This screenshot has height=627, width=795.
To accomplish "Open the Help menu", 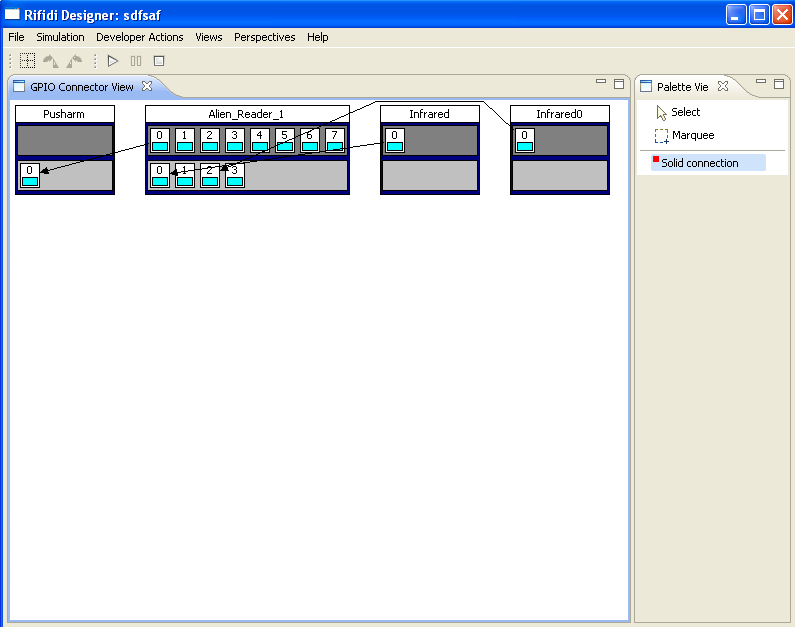I will pyautogui.click(x=318, y=37).
